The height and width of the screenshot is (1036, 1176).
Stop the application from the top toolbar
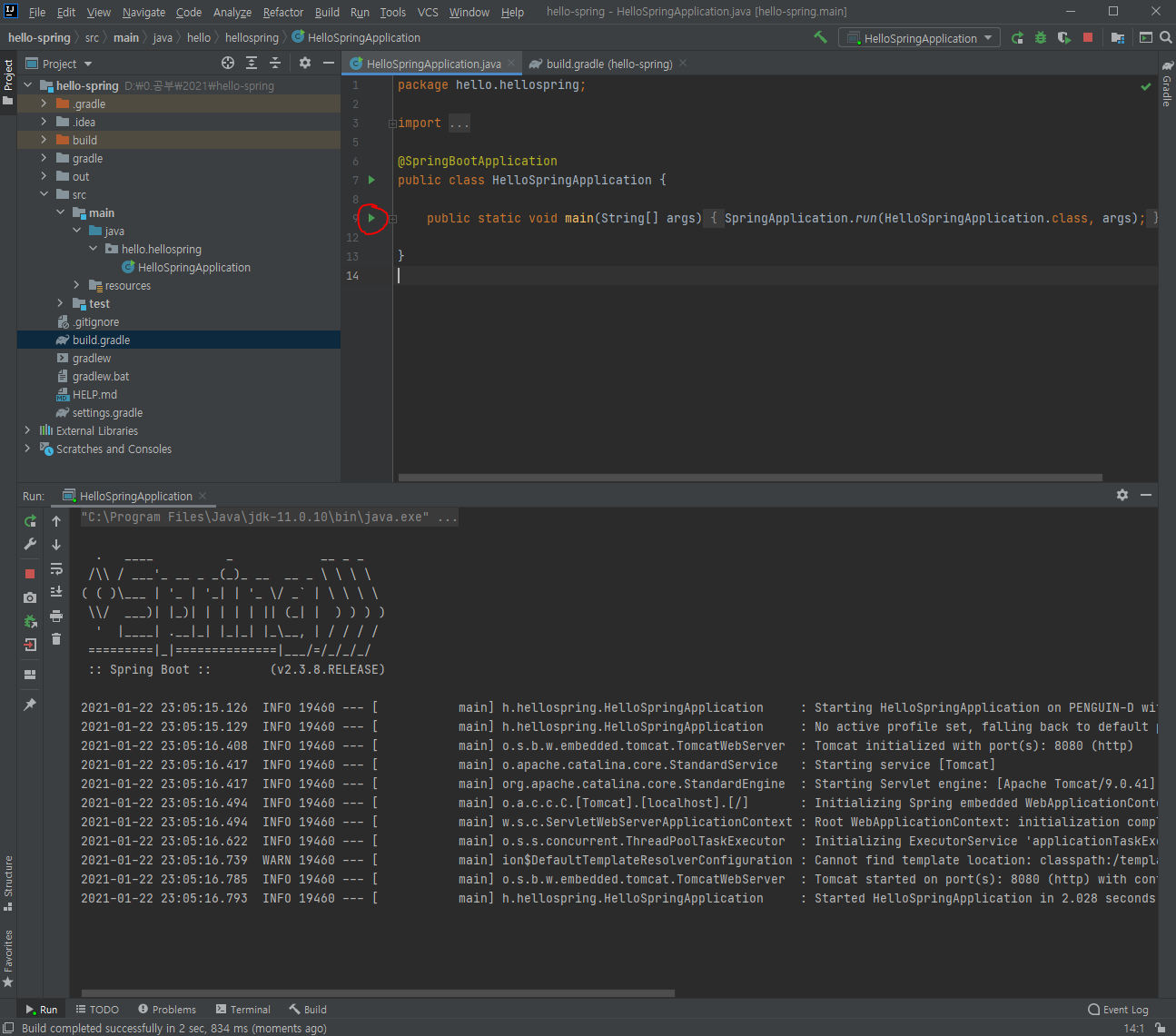tap(1088, 37)
